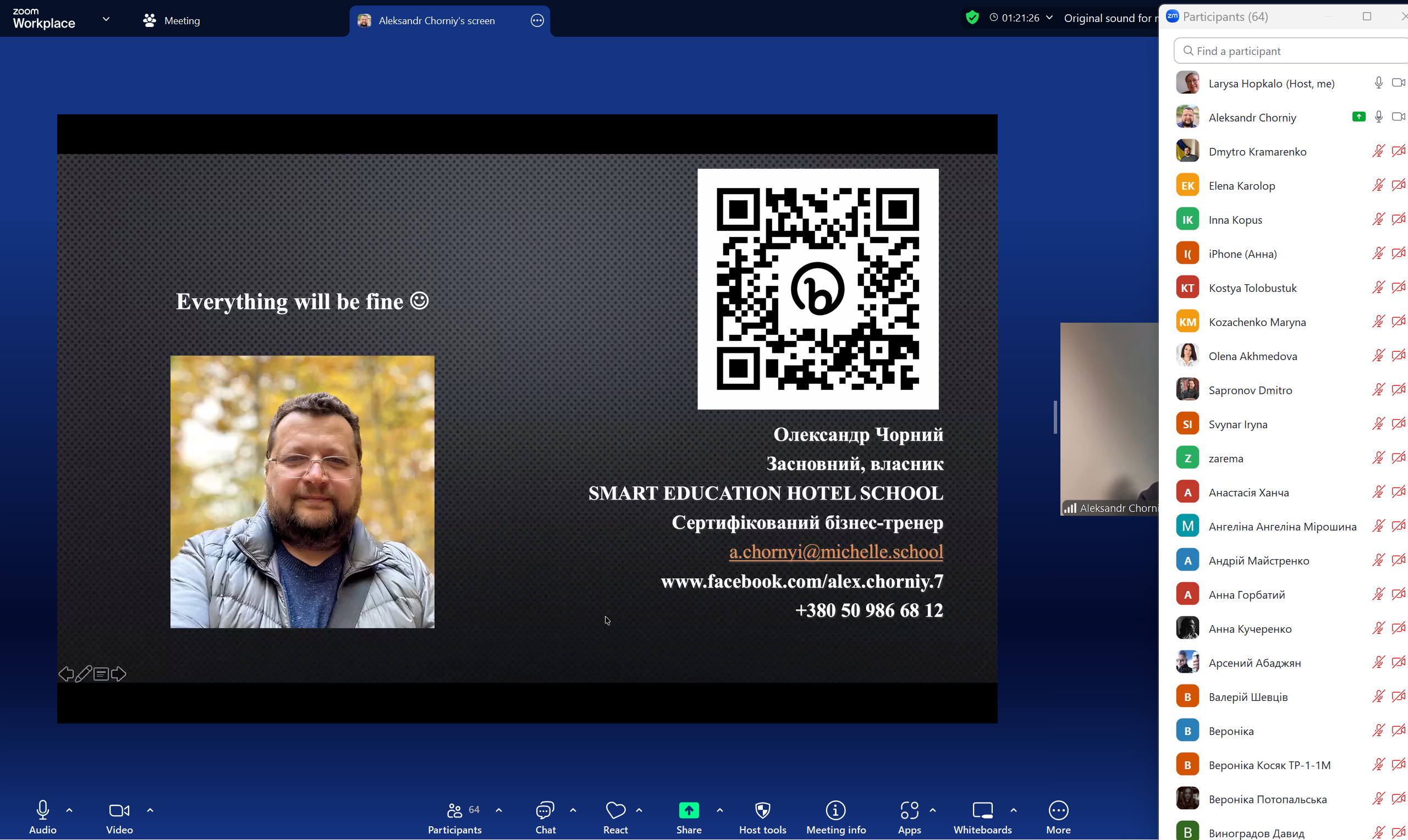Expand the Audio options caret
This screenshot has width=1408, height=840.
(69, 810)
